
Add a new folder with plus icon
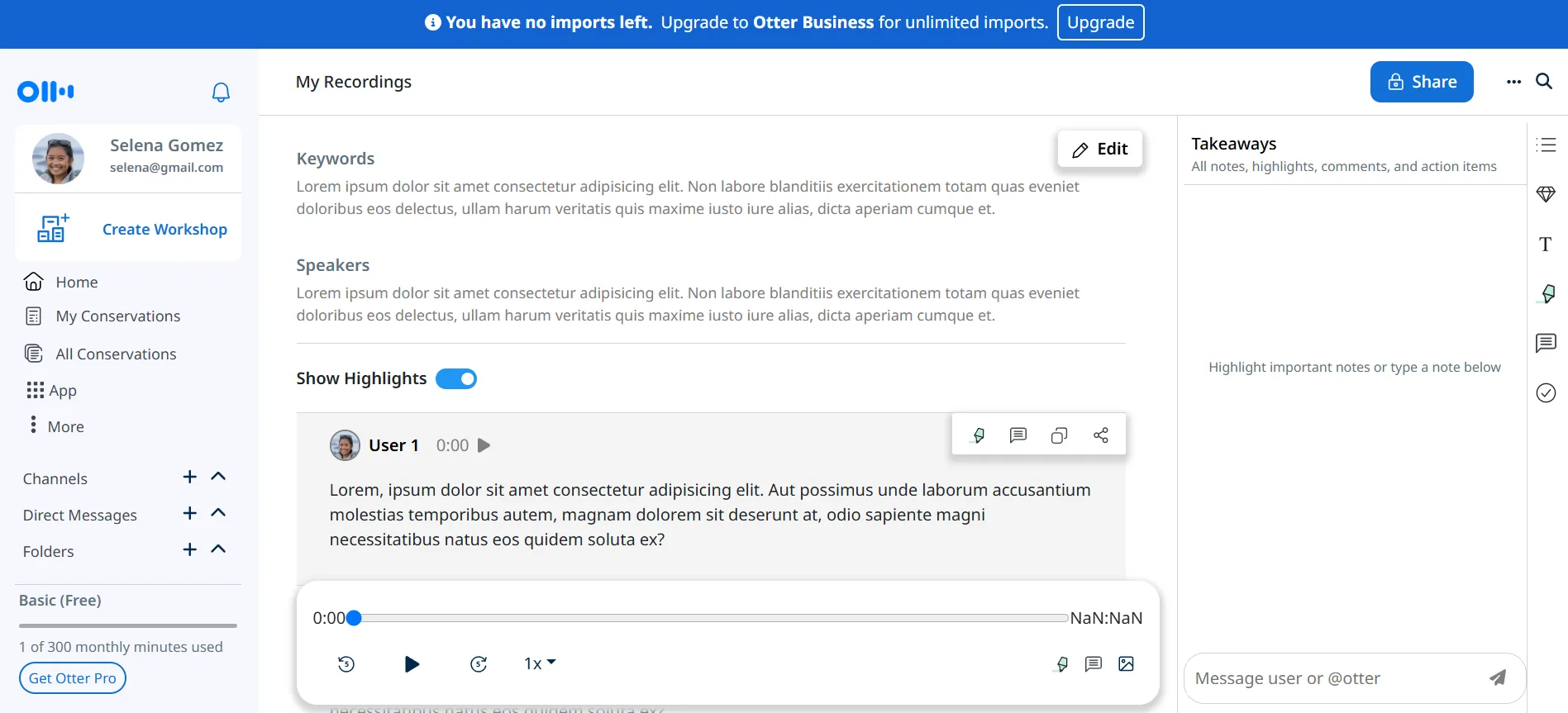pos(190,549)
